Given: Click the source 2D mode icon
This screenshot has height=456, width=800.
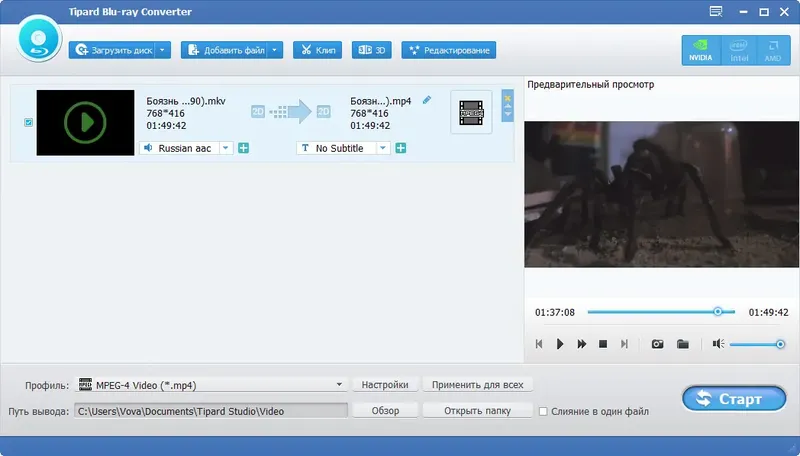Looking at the screenshot, I should [258, 111].
